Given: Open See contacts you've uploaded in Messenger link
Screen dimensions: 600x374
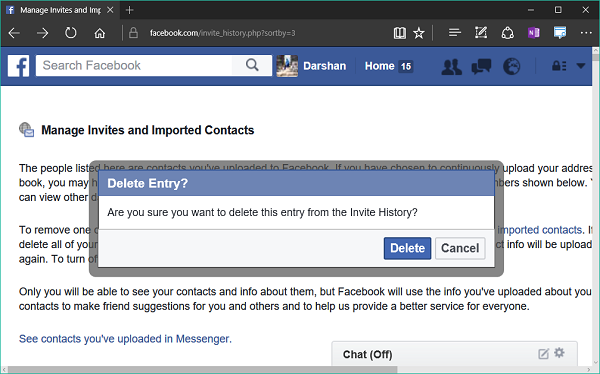Looking at the screenshot, I should 125,339.
